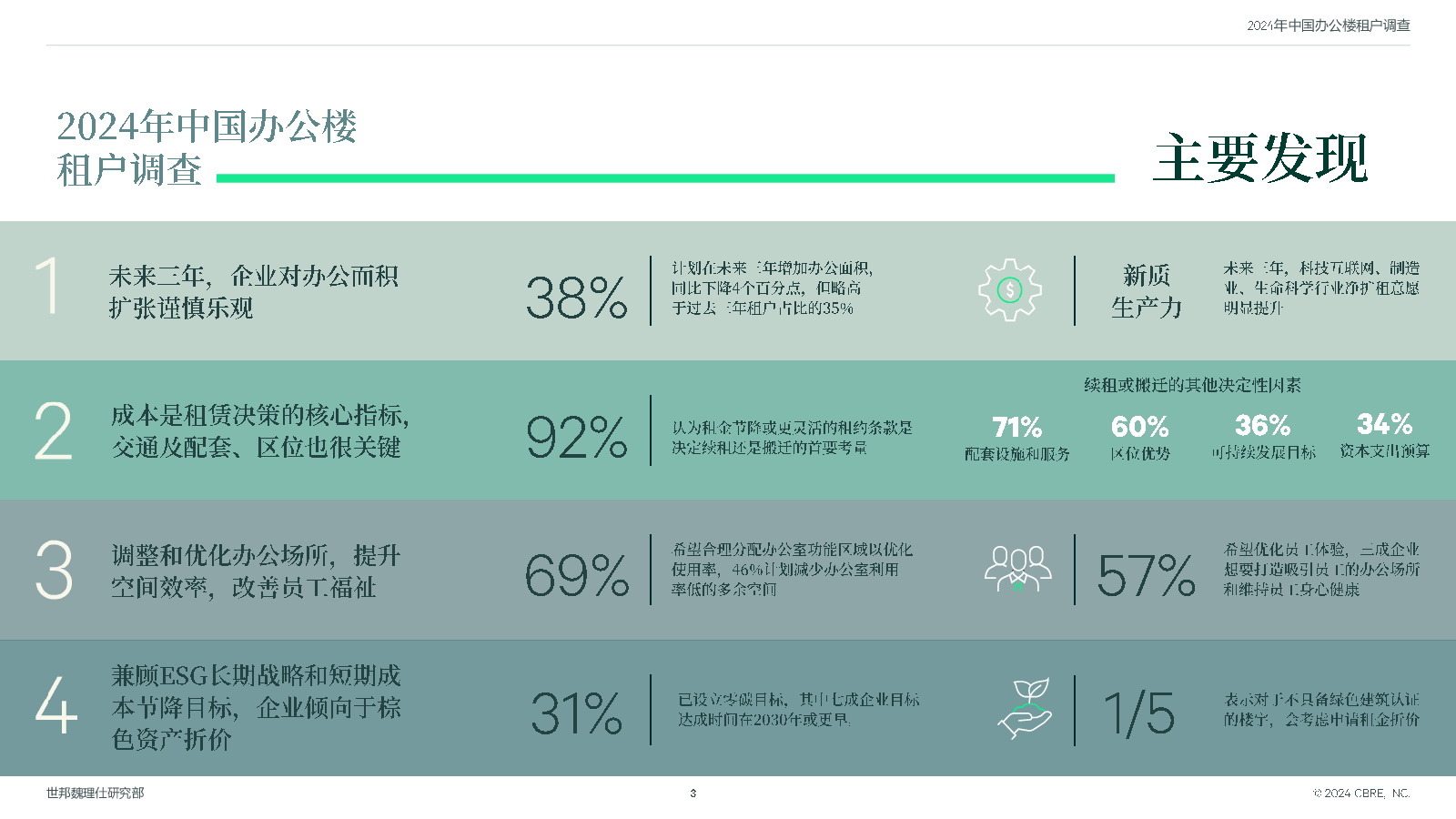Click the 主要发现 heading
1456x819 pixels.
click(1260, 157)
